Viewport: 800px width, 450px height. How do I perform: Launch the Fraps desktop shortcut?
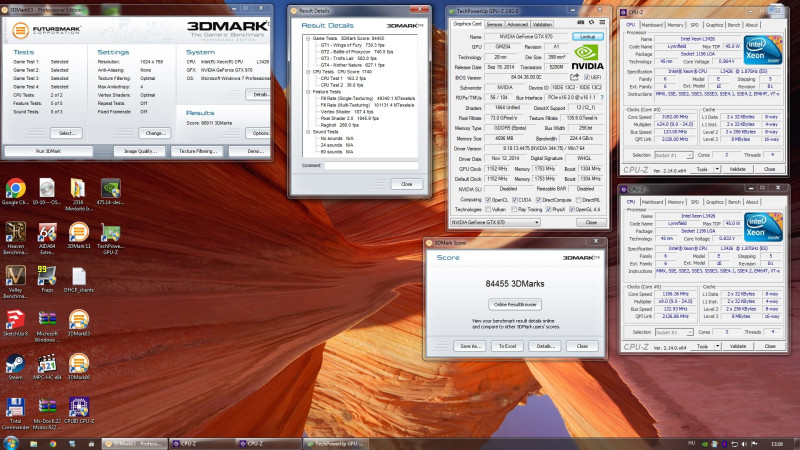pyautogui.click(x=47, y=277)
